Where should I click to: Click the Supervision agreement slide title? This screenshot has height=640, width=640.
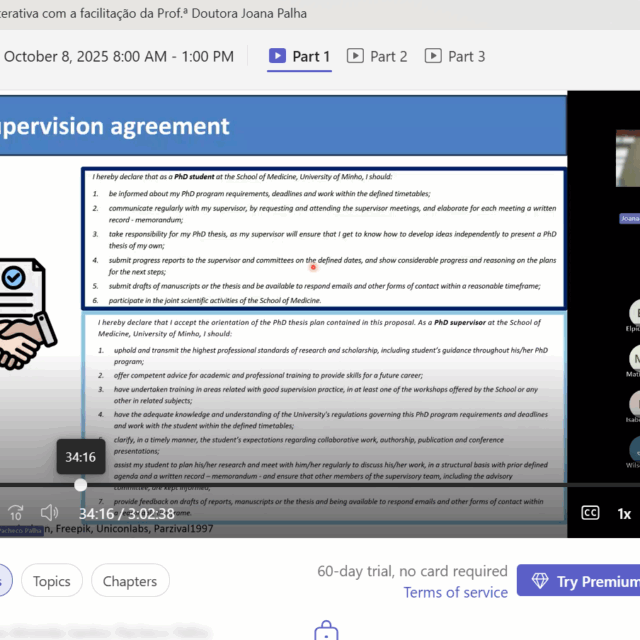tap(115, 126)
